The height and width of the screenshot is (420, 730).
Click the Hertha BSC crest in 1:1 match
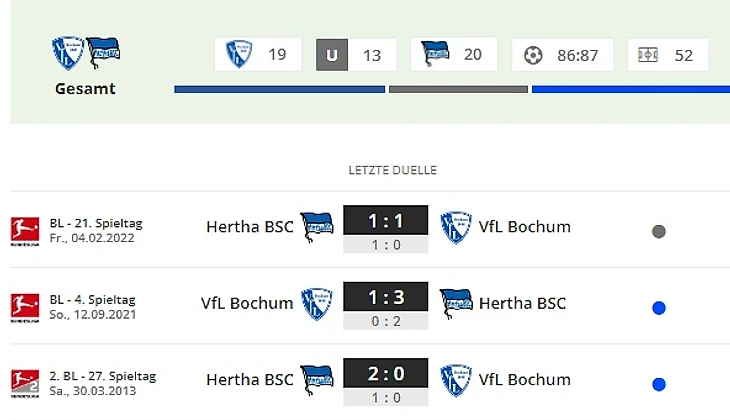(x=317, y=227)
